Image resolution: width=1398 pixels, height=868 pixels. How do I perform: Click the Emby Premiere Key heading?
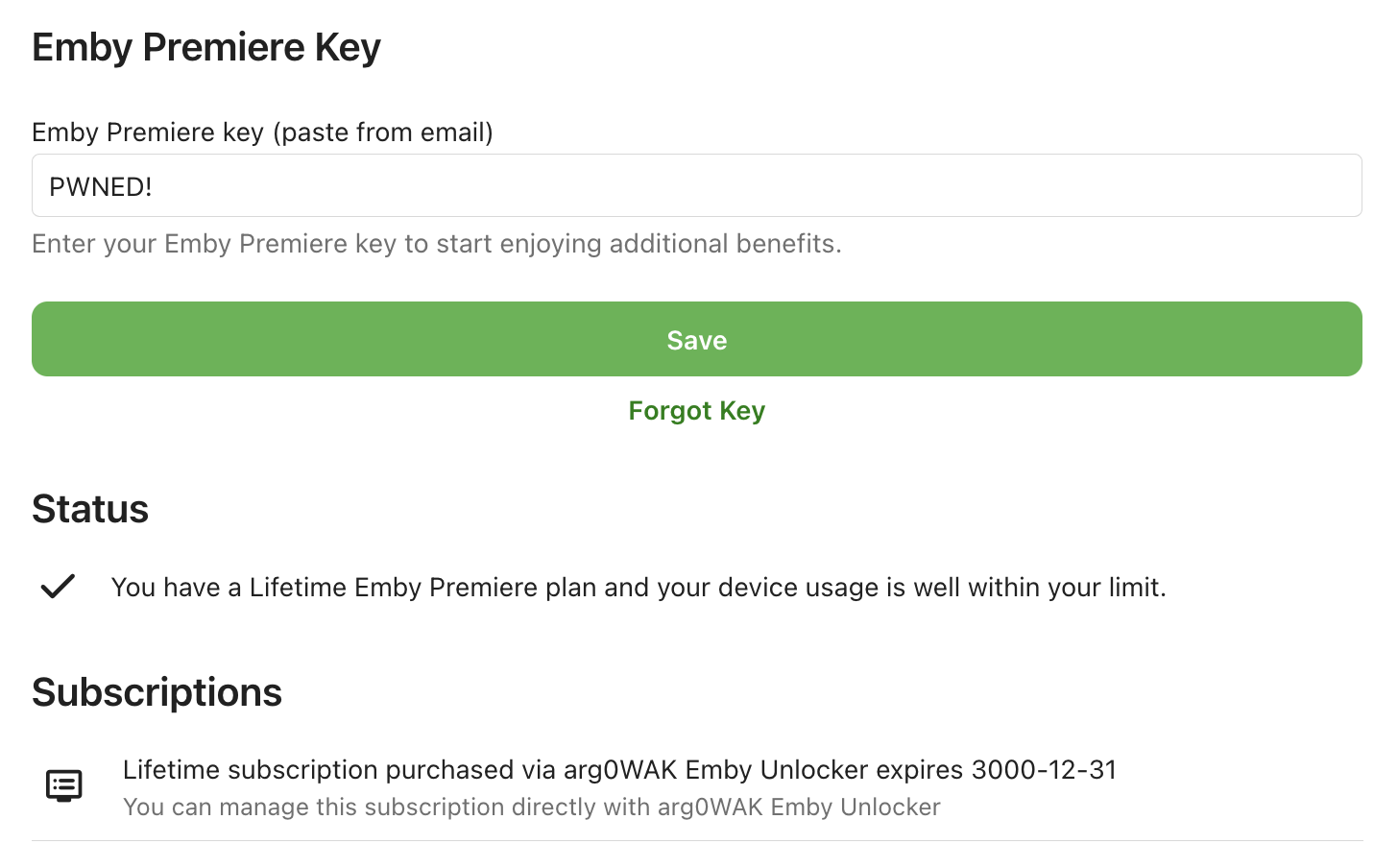click(x=206, y=47)
